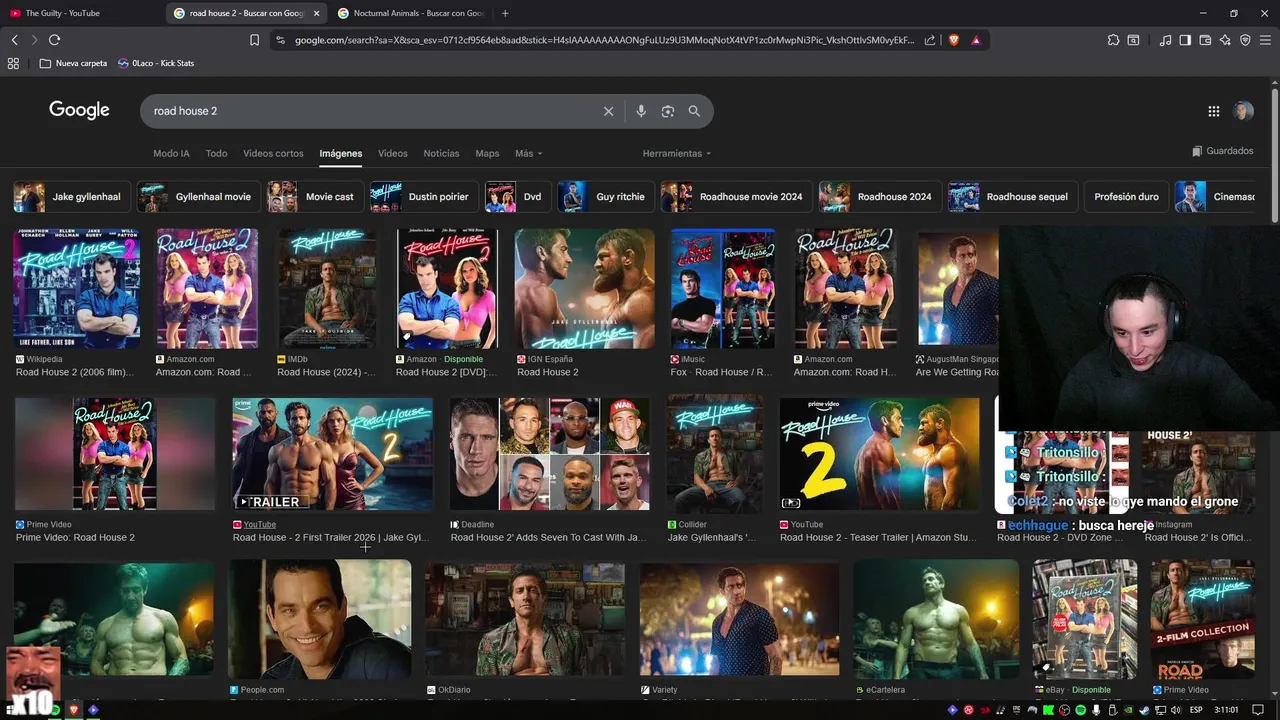Click the browser back arrow
The width and height of the screenshot is (1280, 720).
[x=14, y=40]
